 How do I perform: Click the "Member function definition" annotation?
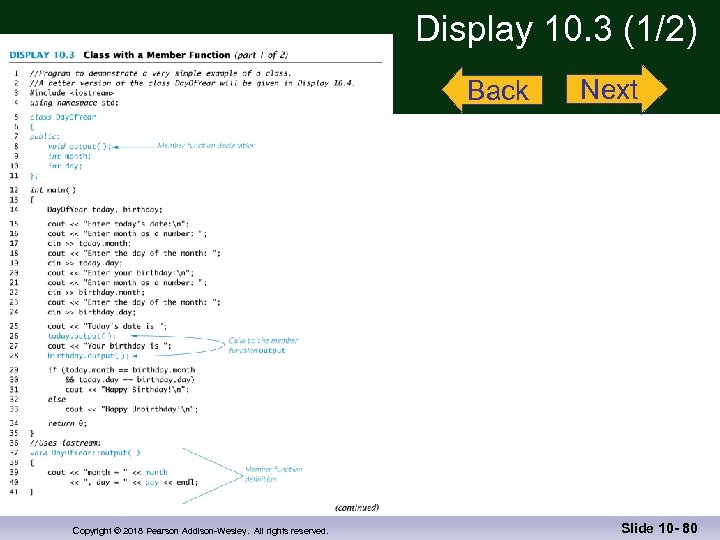[x=274, y=474]
